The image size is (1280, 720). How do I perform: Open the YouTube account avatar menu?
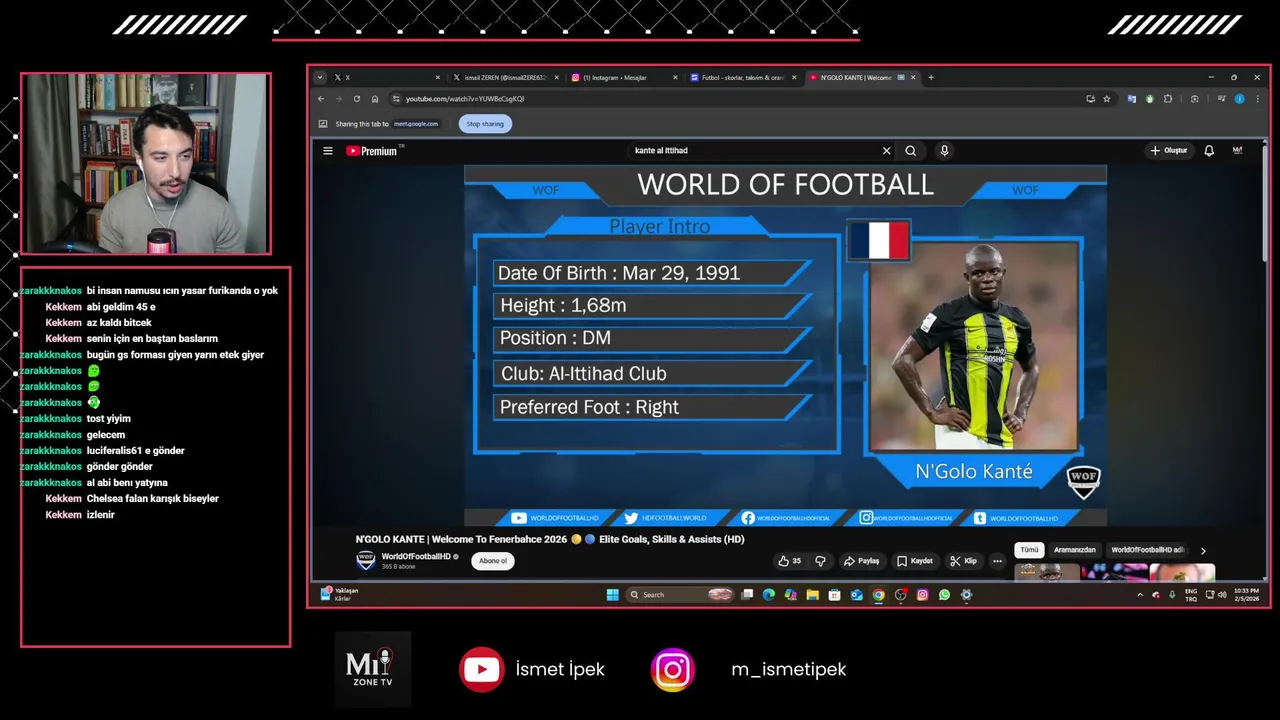[1237, 151]
